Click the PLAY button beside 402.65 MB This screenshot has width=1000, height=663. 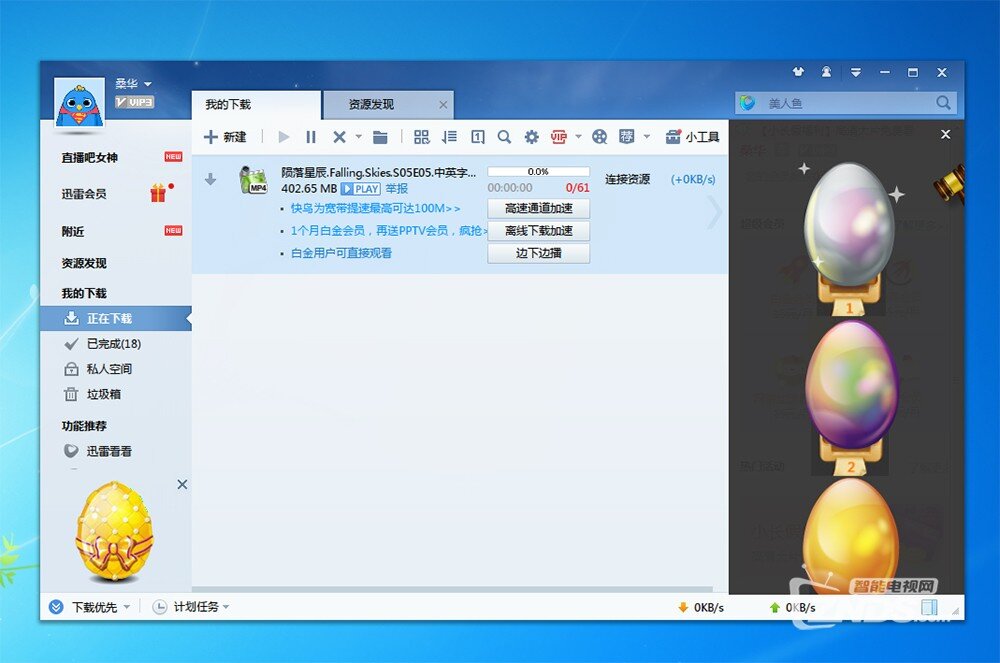point(361,189)
